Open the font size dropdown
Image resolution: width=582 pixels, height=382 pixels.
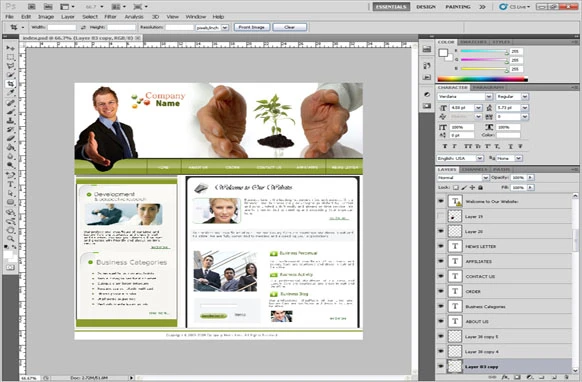478,108
